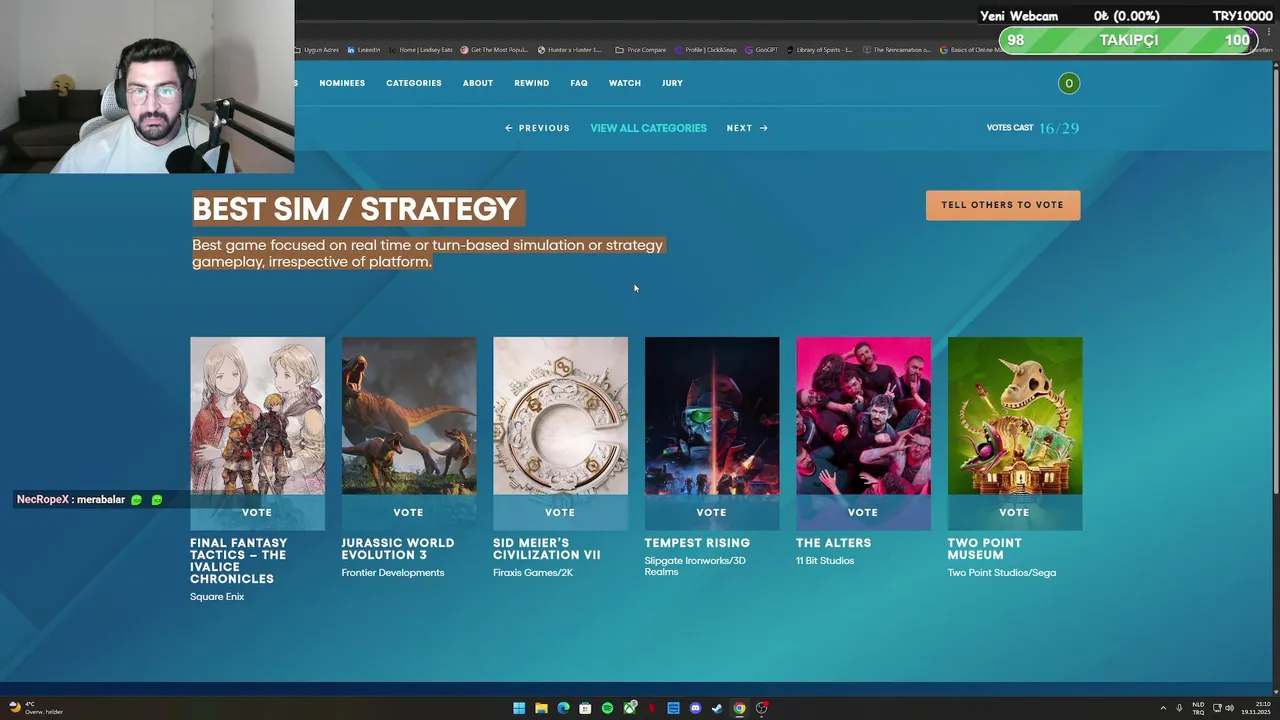The image size is (1280, 720).
Task: Click the votes cast 16/29 counter
Action: pos(1033,128)
